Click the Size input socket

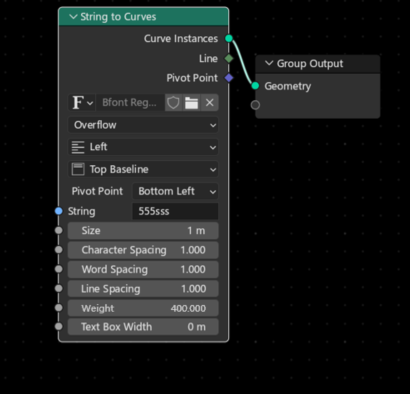pyautogui.click(x=59, y=230)
